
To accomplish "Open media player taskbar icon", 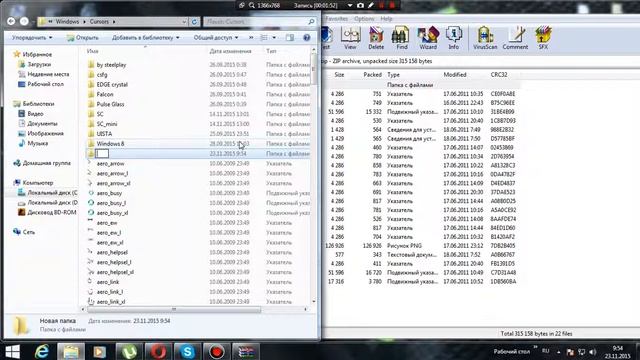I will 100,351.
